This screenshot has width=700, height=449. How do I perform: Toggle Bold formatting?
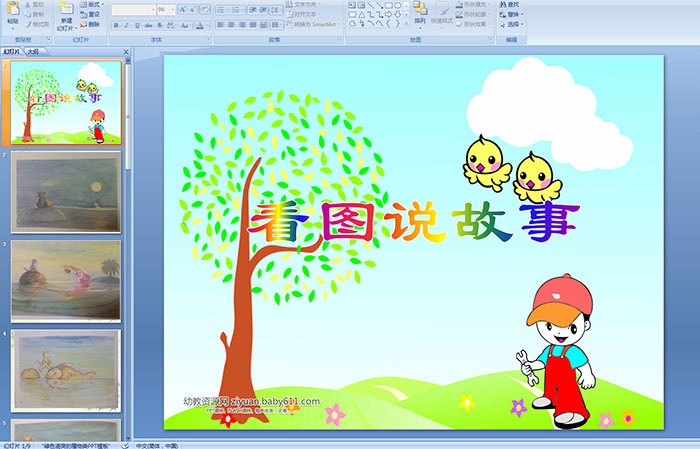point(116,25)
